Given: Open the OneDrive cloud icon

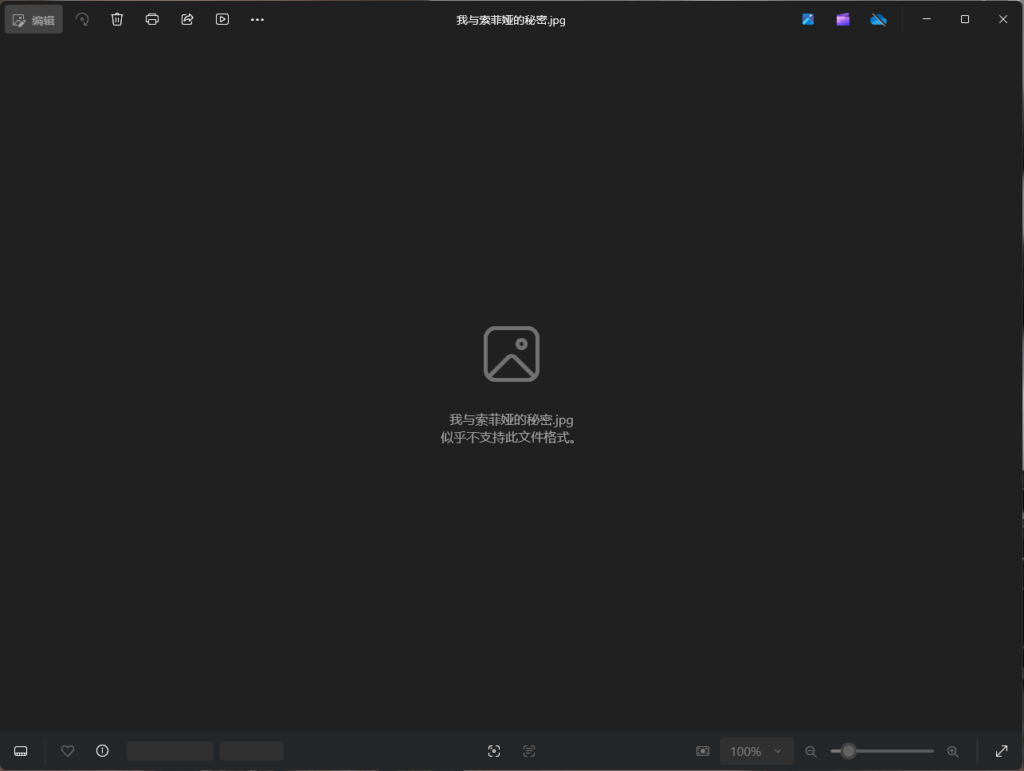Looking at the screenshot, I should [x=878, y=20].
